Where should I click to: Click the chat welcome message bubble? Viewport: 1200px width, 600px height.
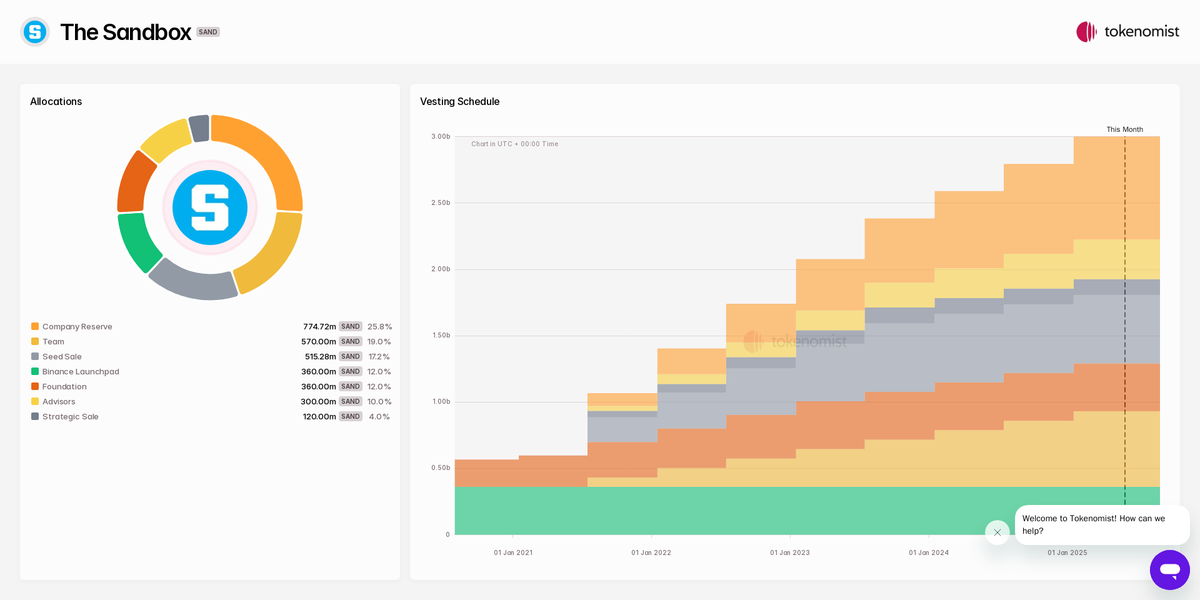(x=1102, y=525)
